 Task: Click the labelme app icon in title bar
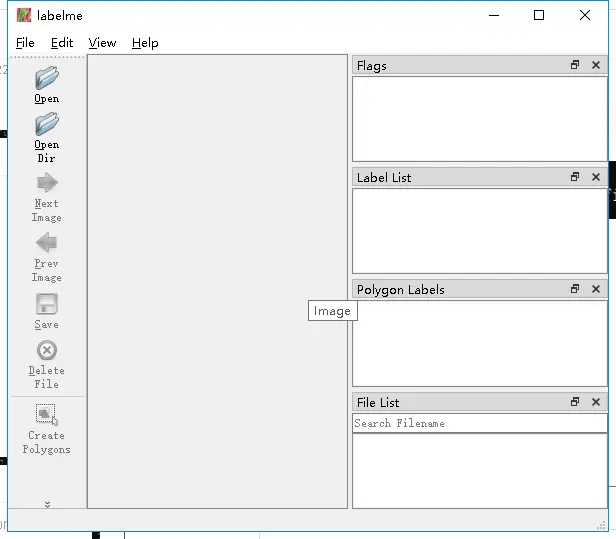click(x=24, y=15)
